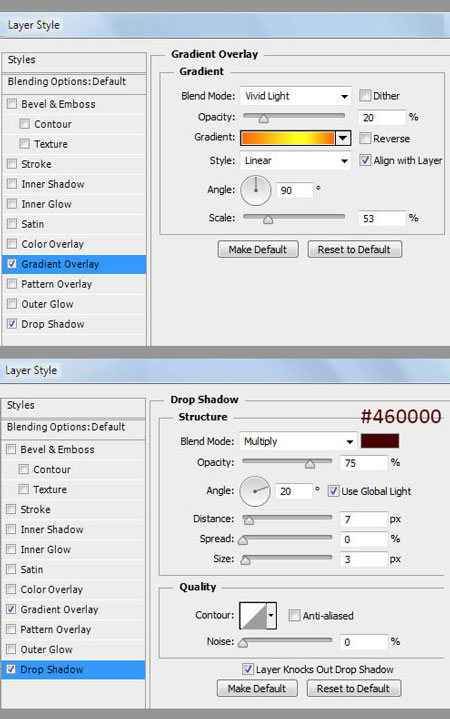Click the Drop Shadow Angle dial
450x719 pixels.
(x=255, y=491)
